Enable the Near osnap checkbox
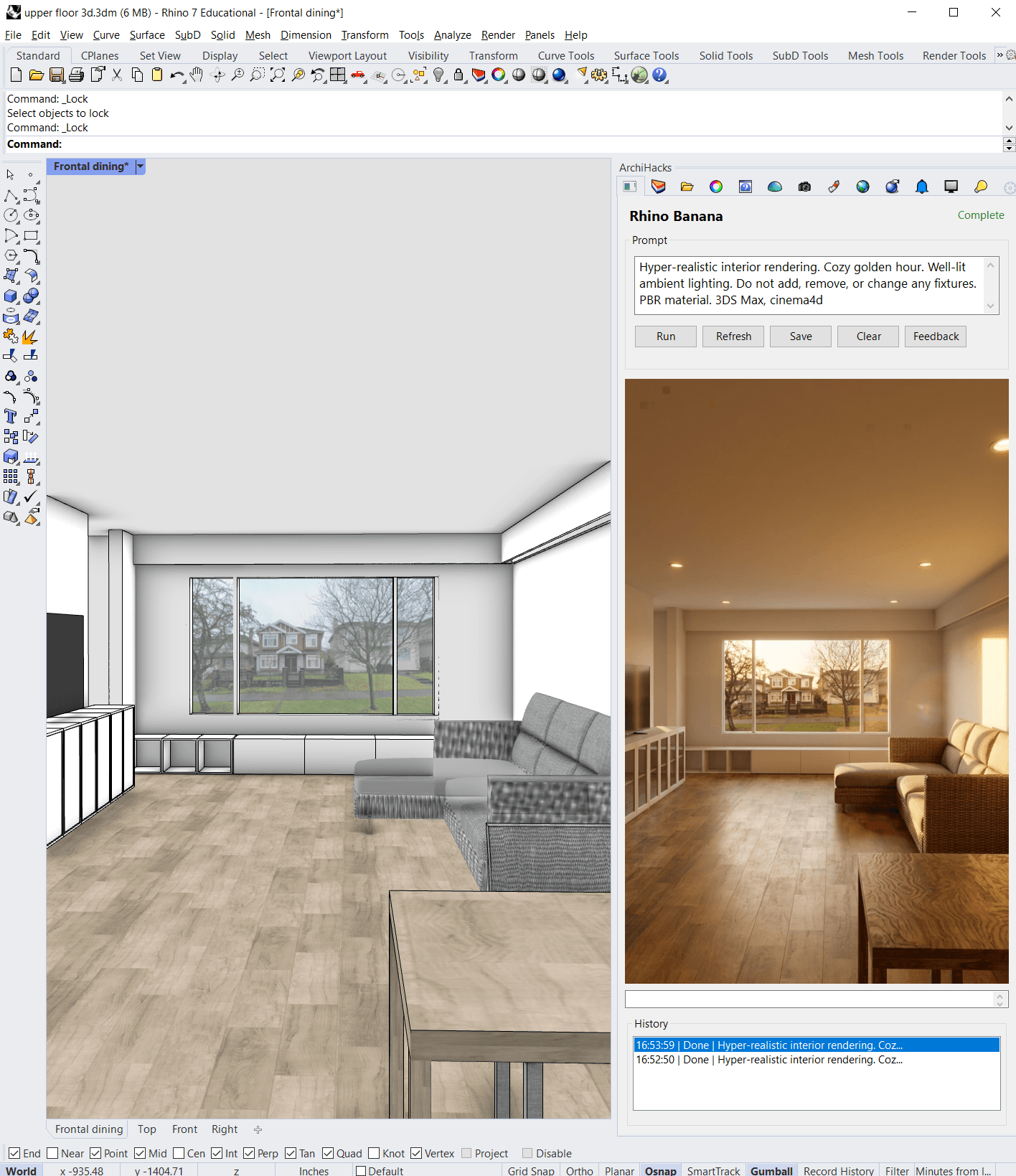Screen dimensions: 1016x1176 click(x=52, y=1153)
